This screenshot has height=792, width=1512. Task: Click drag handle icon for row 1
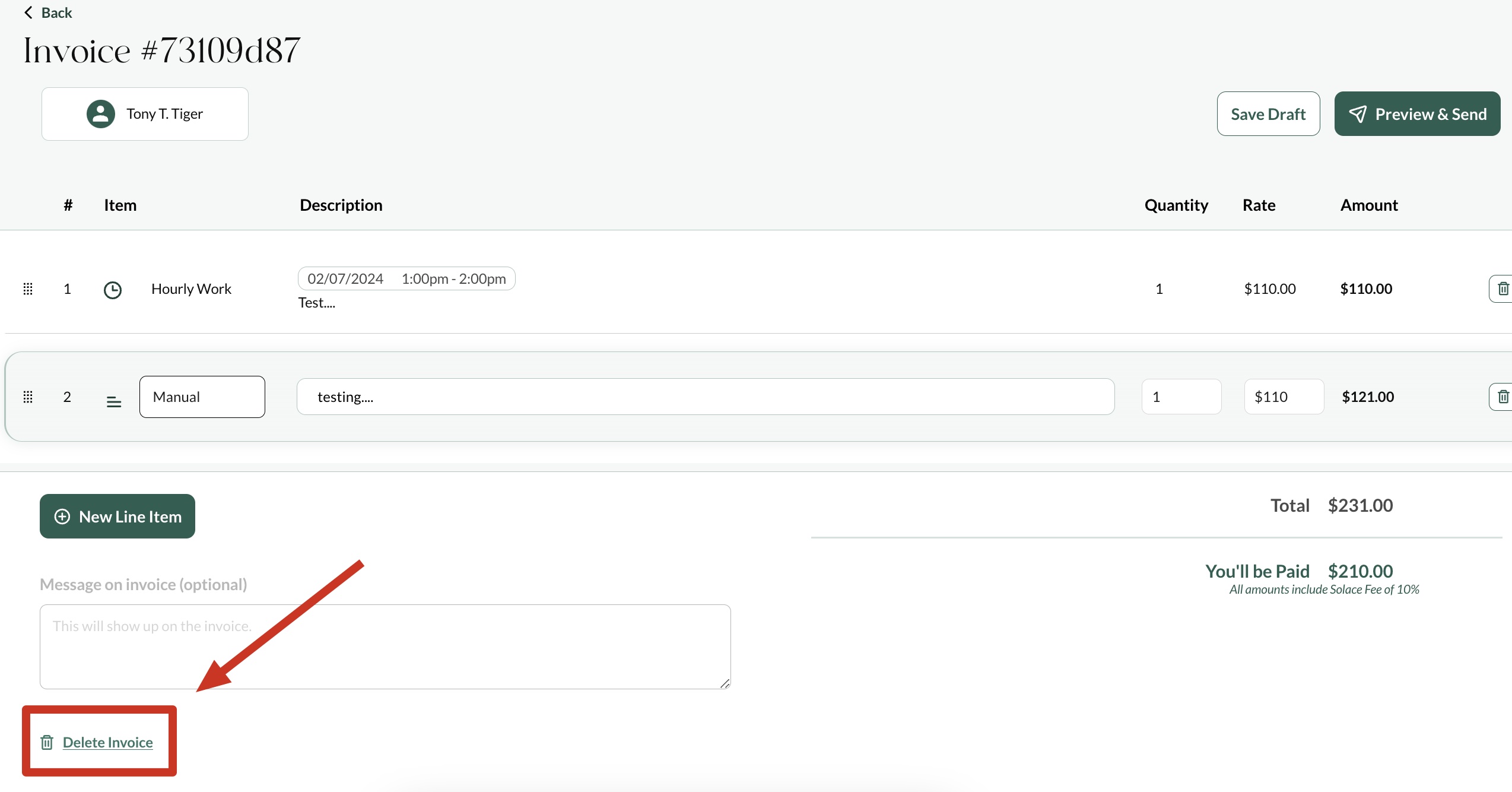pyautogui.click(x=28, y=289)
